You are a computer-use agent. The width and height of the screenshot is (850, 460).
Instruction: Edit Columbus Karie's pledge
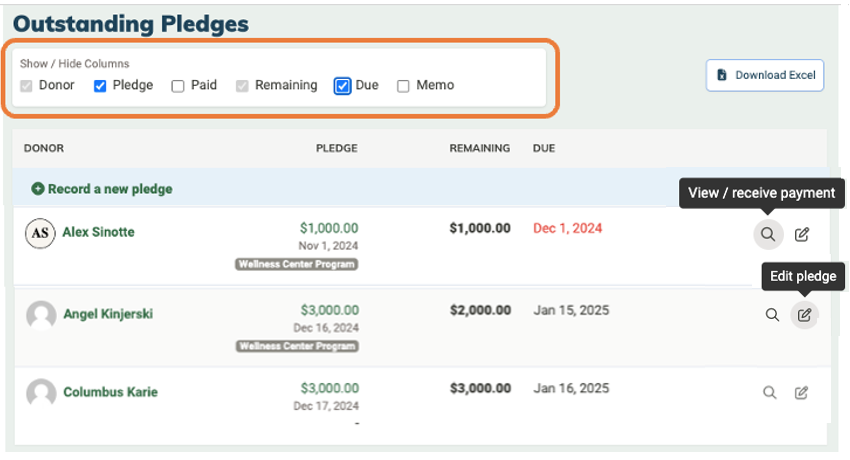pos(802,393)
